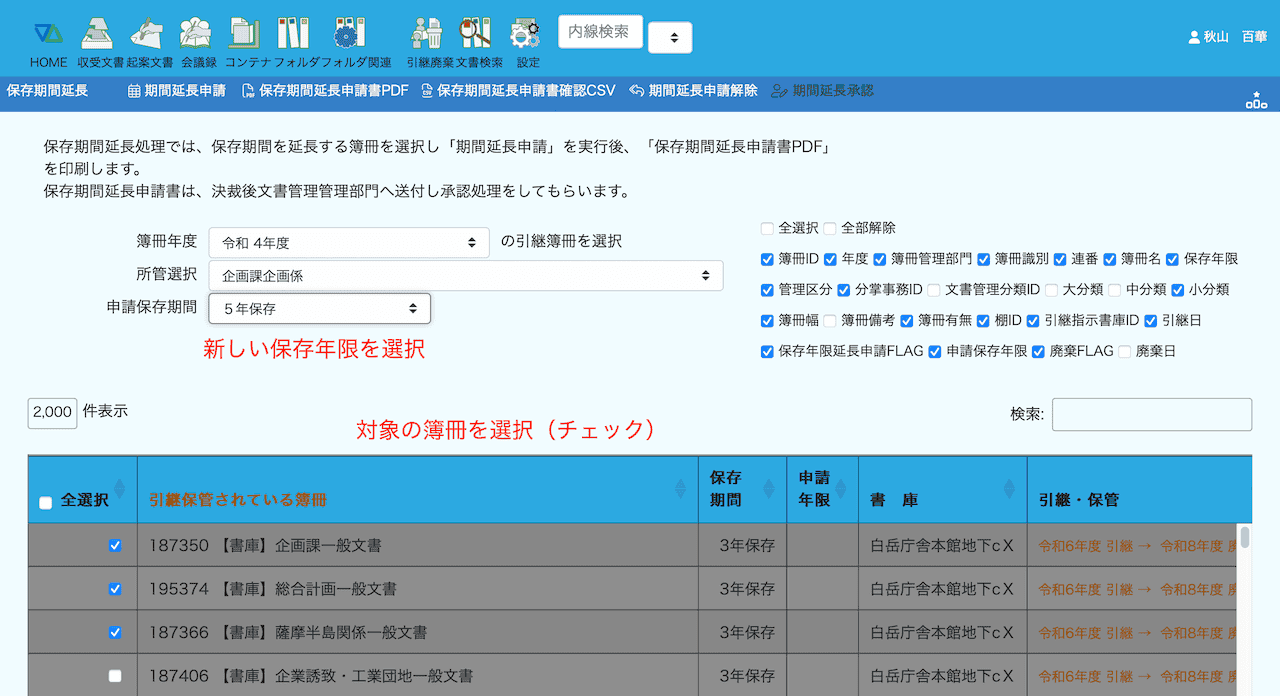Open the 設定 settings gear icon

click(x=525, y=34)
